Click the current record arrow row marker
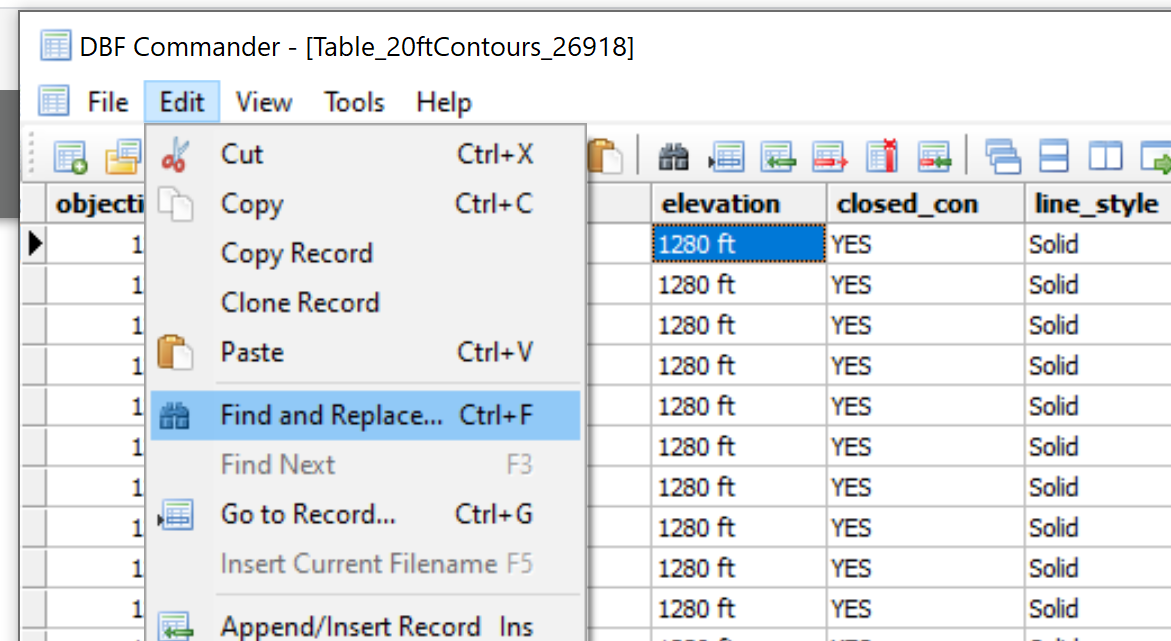 click(34, 244)
